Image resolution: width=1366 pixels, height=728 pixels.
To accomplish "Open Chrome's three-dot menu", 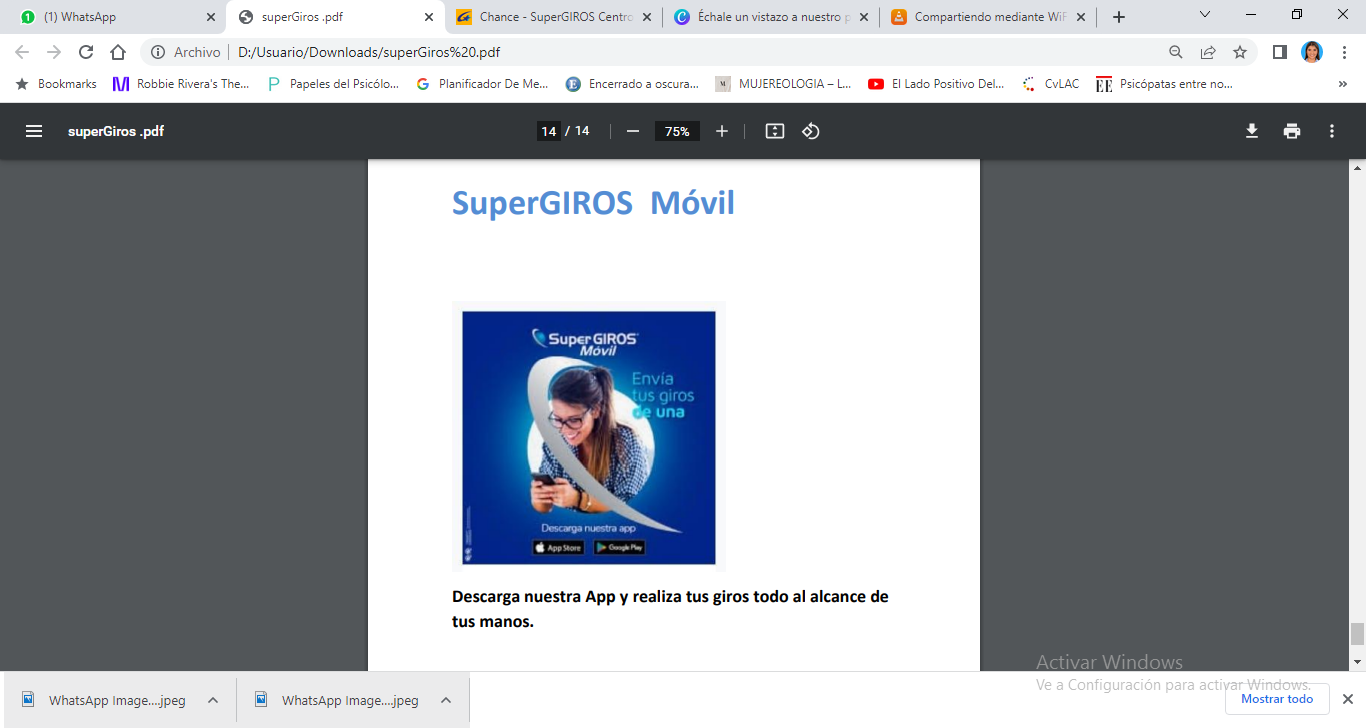I will coord(1344,52).
